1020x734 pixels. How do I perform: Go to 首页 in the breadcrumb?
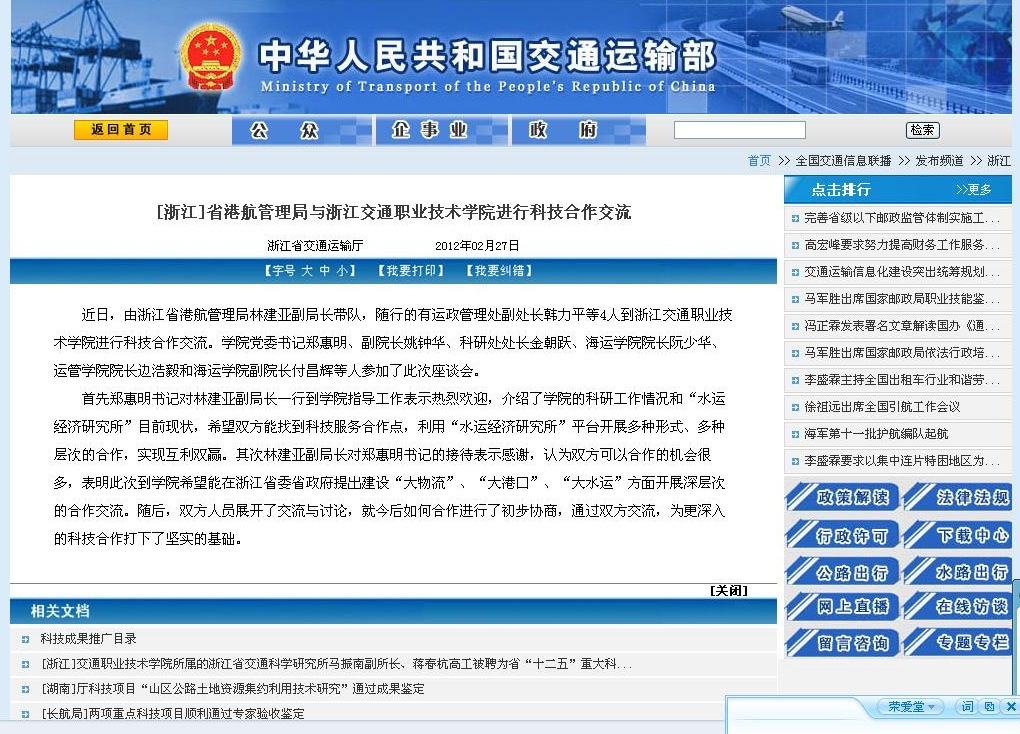[759, 161]
